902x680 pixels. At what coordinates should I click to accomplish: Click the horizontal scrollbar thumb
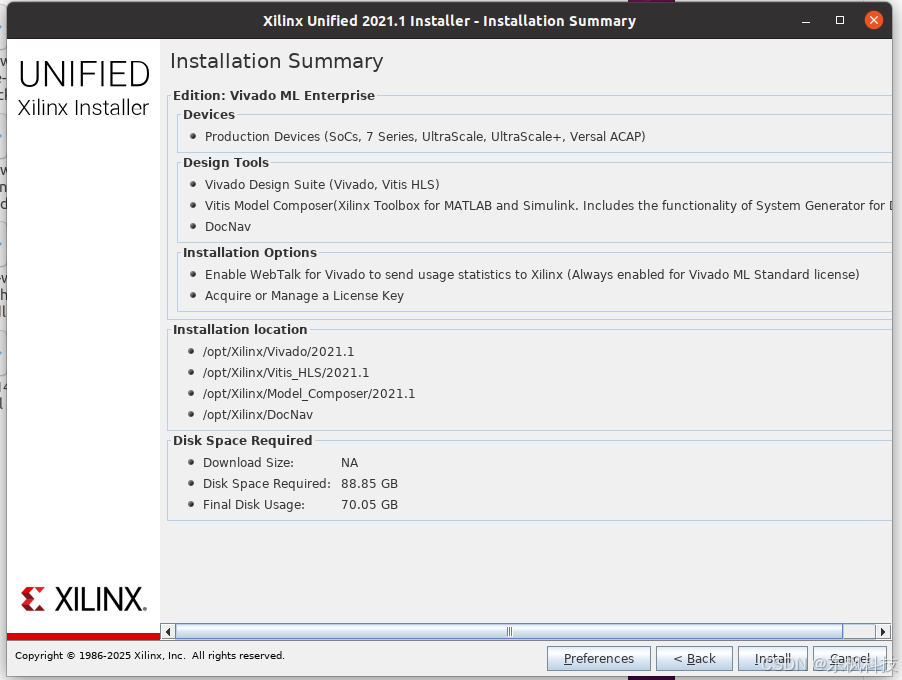(x=509, y=632)
